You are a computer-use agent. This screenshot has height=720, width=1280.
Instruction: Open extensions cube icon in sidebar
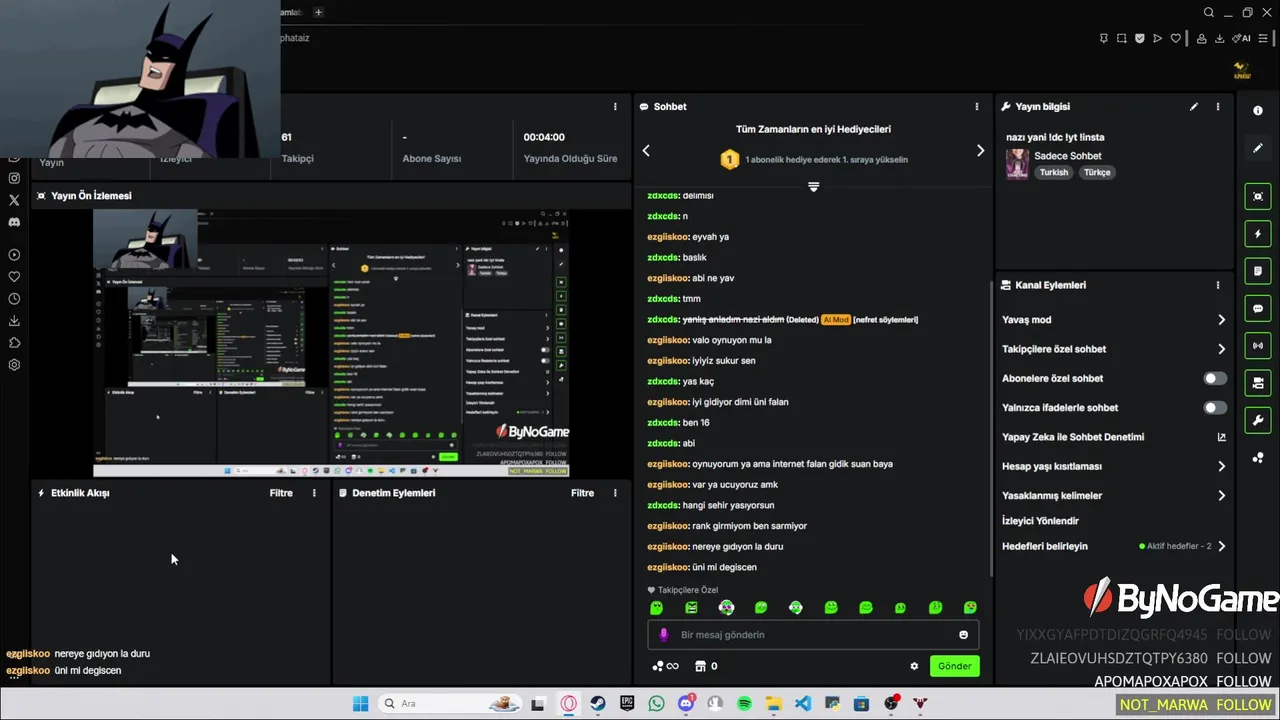(14, 343)
